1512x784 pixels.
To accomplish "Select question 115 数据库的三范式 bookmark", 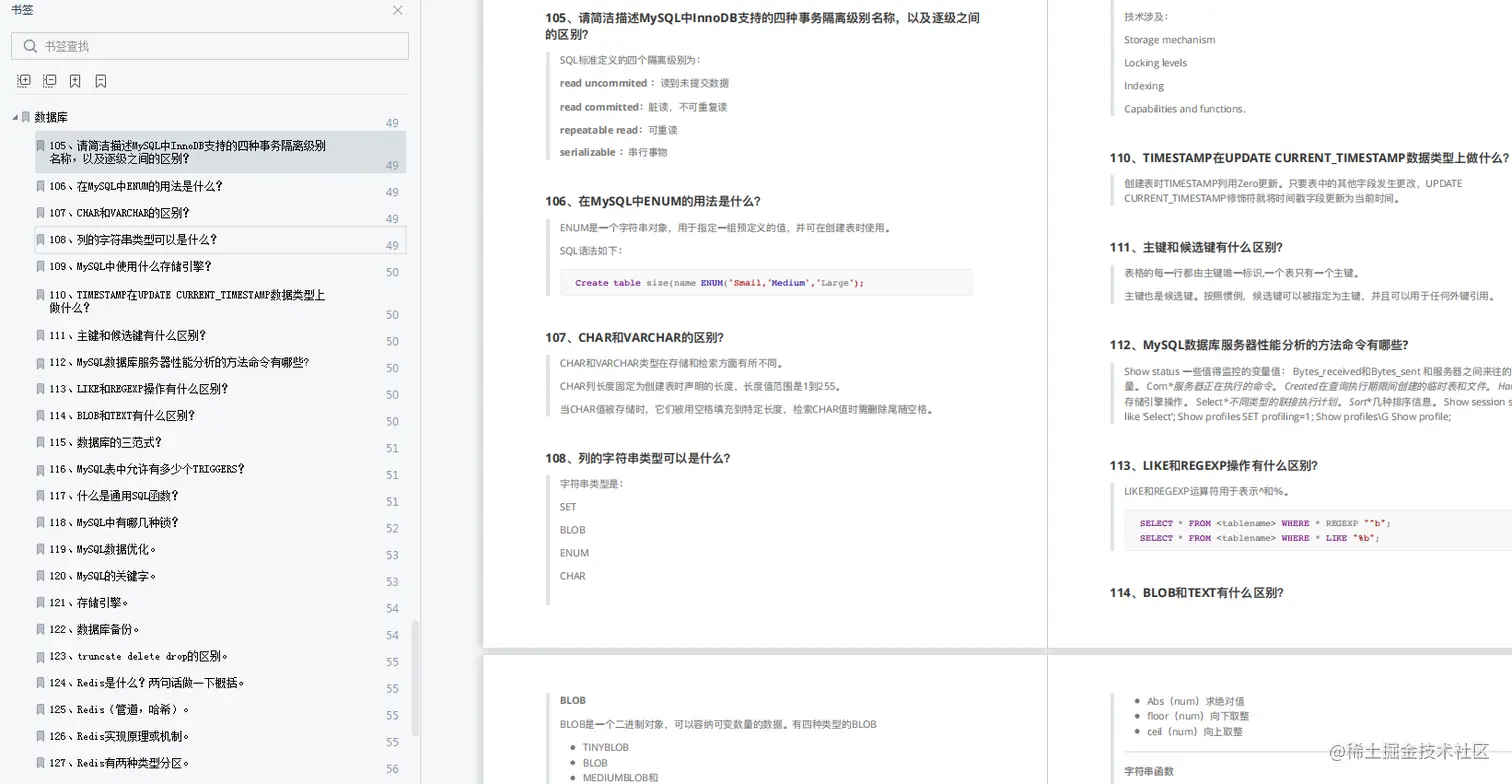I will click(x=116, y=442).
